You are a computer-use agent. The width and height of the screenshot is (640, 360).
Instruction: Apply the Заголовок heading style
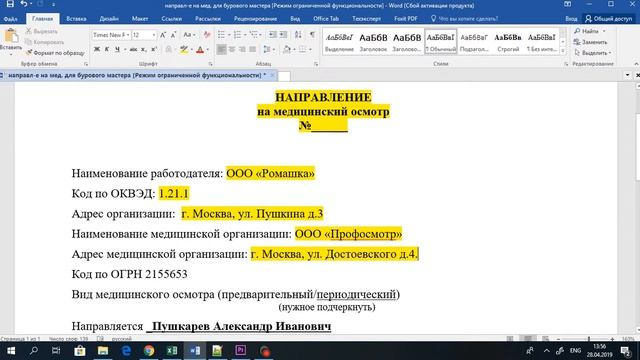pyautogui.click(x=373, y=41)
